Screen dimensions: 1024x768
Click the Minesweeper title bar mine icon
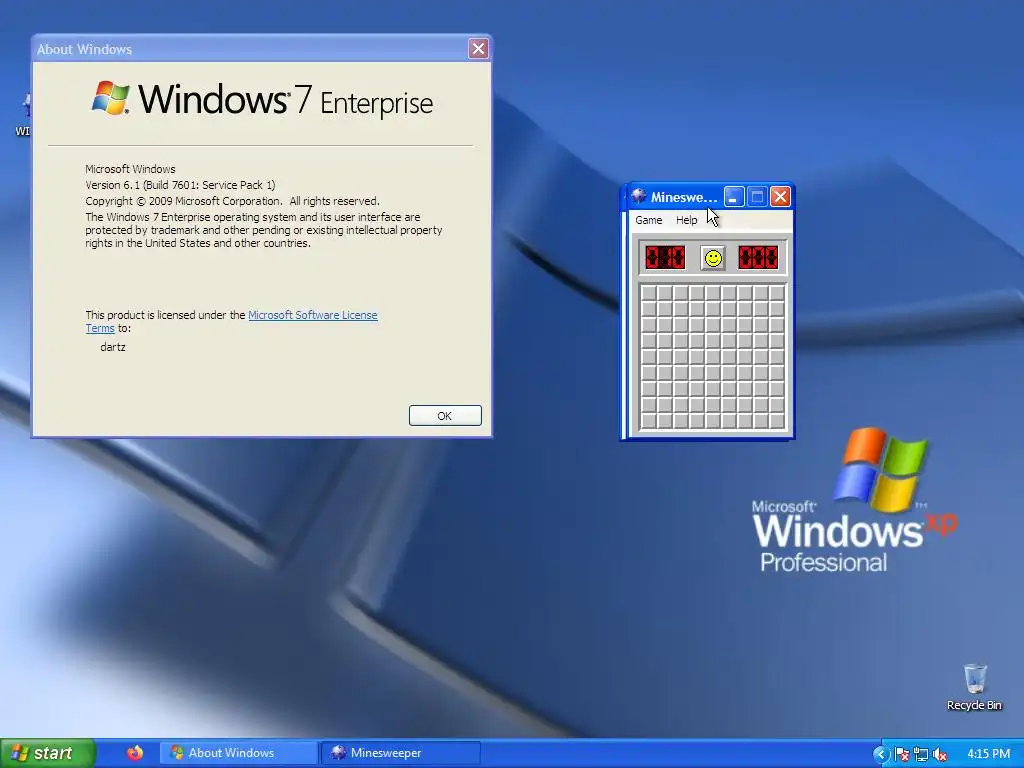coord(639,196)
